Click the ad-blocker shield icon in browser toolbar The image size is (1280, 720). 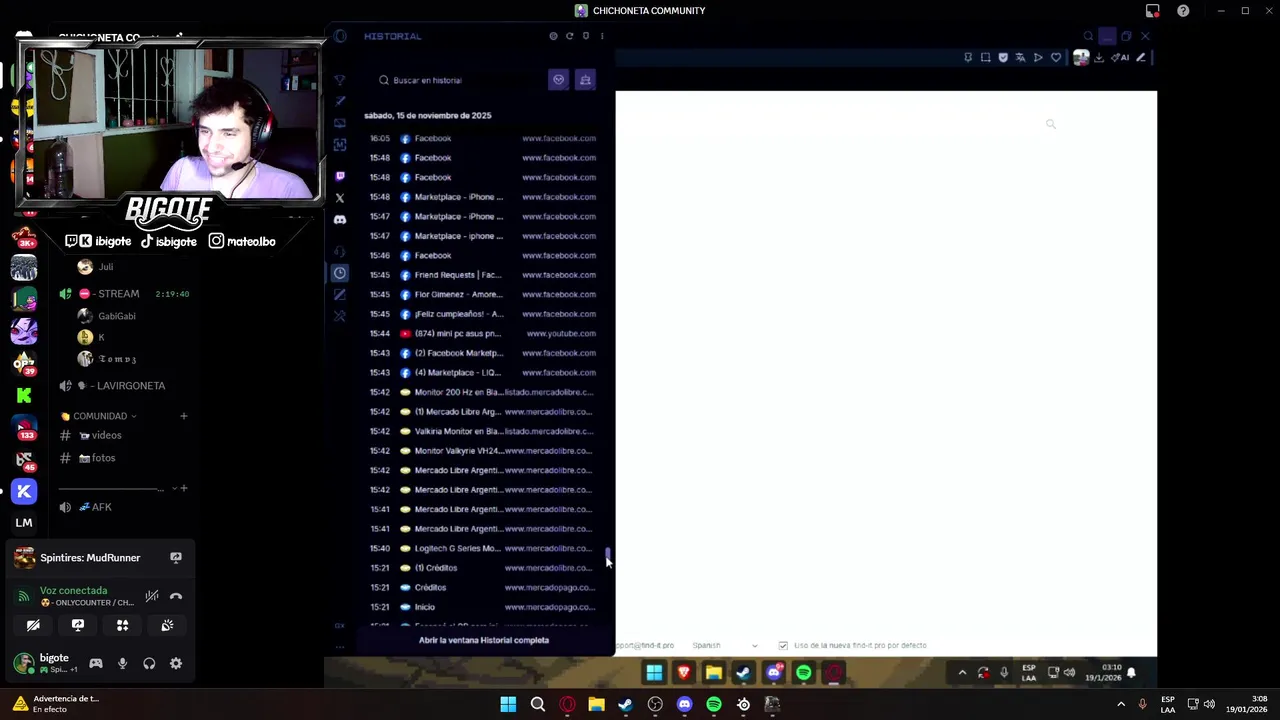click(x=1003, y=58)
